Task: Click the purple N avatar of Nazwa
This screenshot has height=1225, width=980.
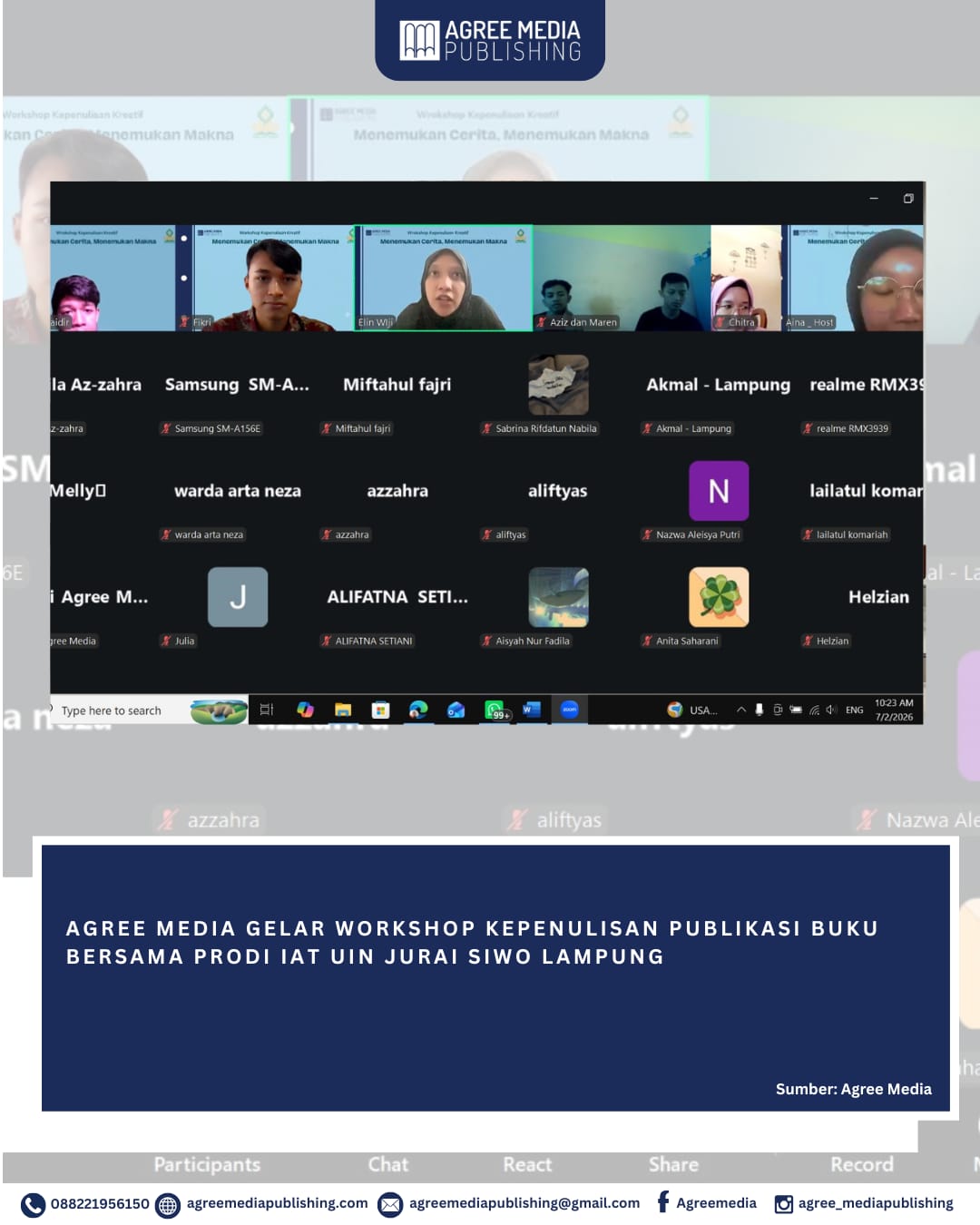Action: click(719, 491)
